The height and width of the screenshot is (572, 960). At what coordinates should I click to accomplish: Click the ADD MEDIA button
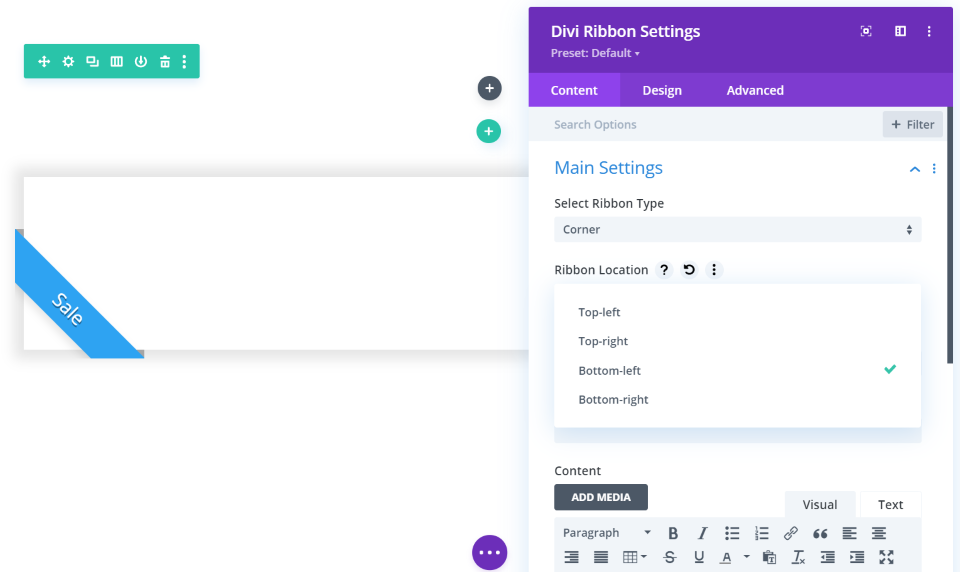tap(601, 497)
